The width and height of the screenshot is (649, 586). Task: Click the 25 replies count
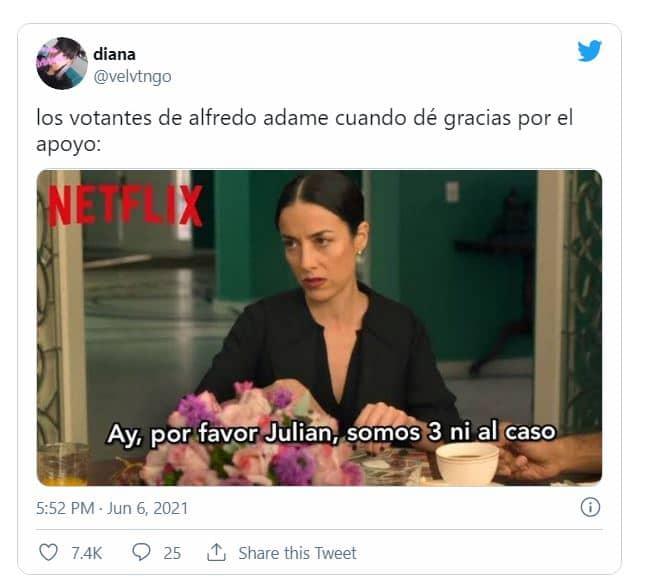(172, 553)
